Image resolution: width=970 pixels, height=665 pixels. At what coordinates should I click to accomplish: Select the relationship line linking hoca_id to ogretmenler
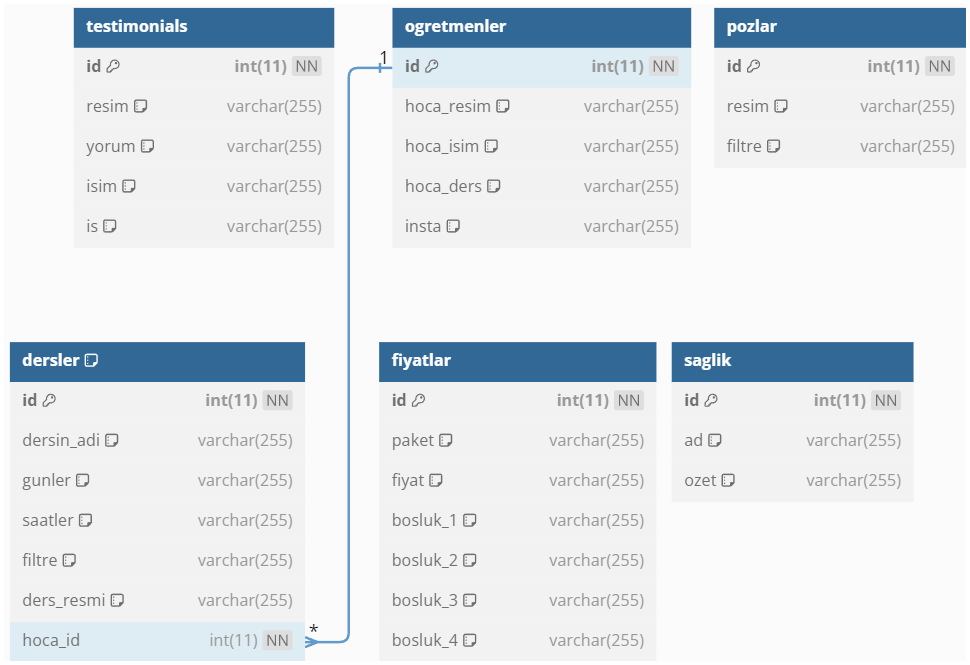tap(349, 353)
